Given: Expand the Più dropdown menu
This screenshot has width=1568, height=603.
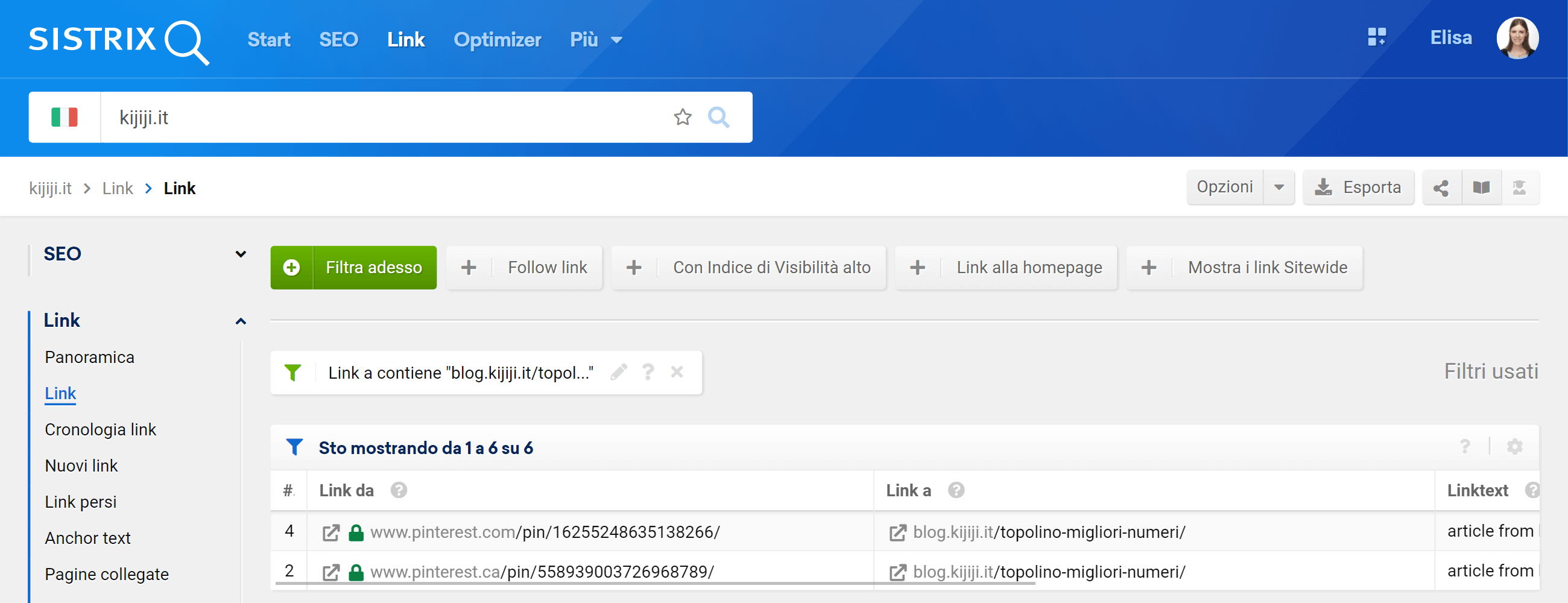Looking at the screenshot, I should tap(596, 40).
